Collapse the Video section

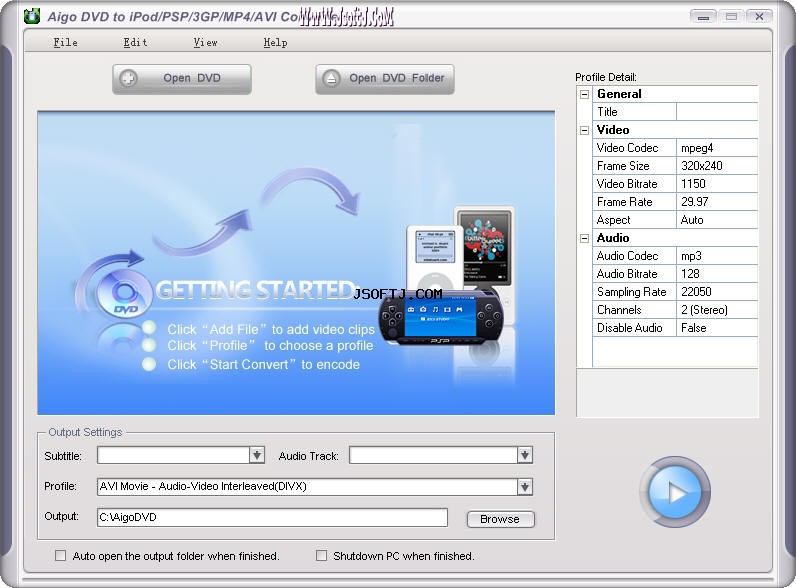(584, 130)
